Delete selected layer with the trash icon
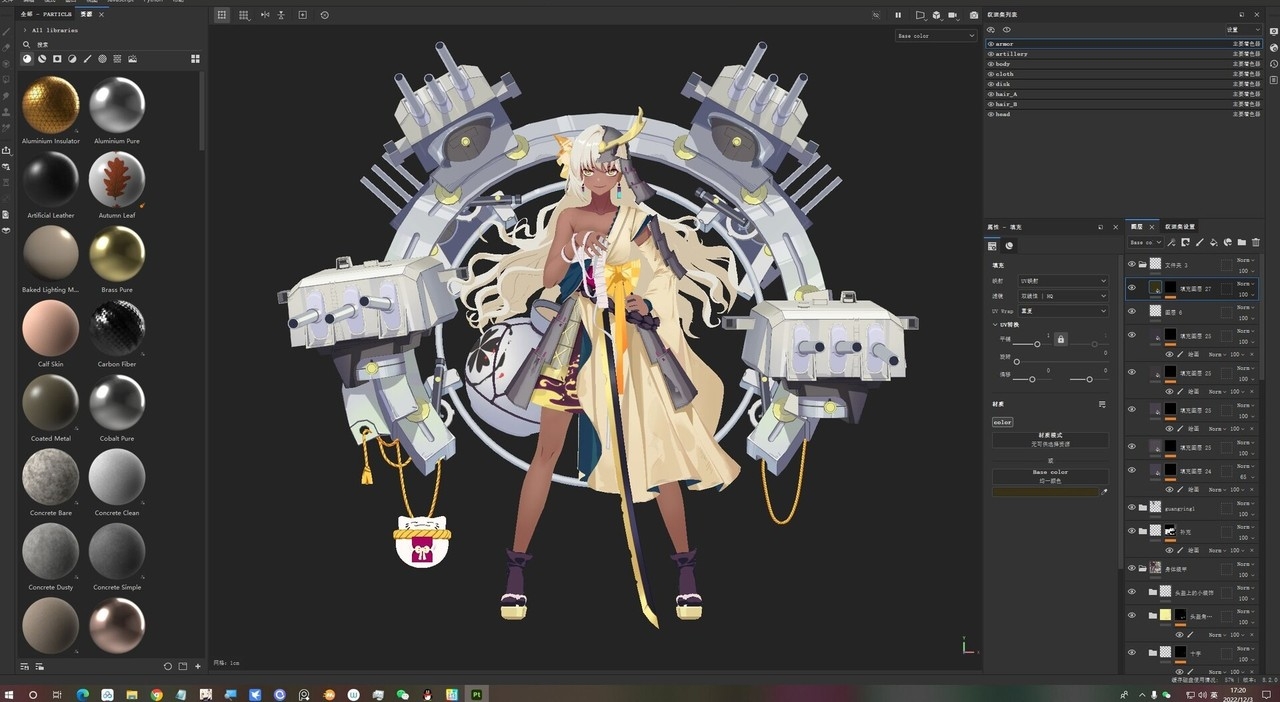Screen dimensions: 1280x702 pos(1256,242)
